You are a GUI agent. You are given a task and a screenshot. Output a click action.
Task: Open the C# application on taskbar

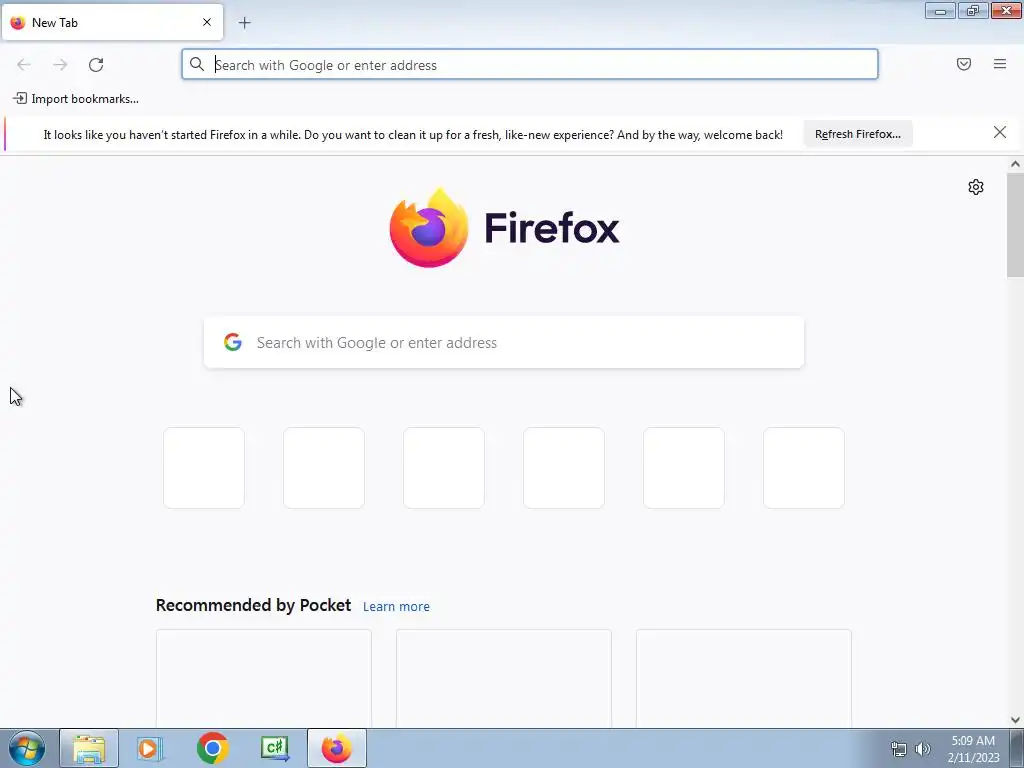point(274,748)
